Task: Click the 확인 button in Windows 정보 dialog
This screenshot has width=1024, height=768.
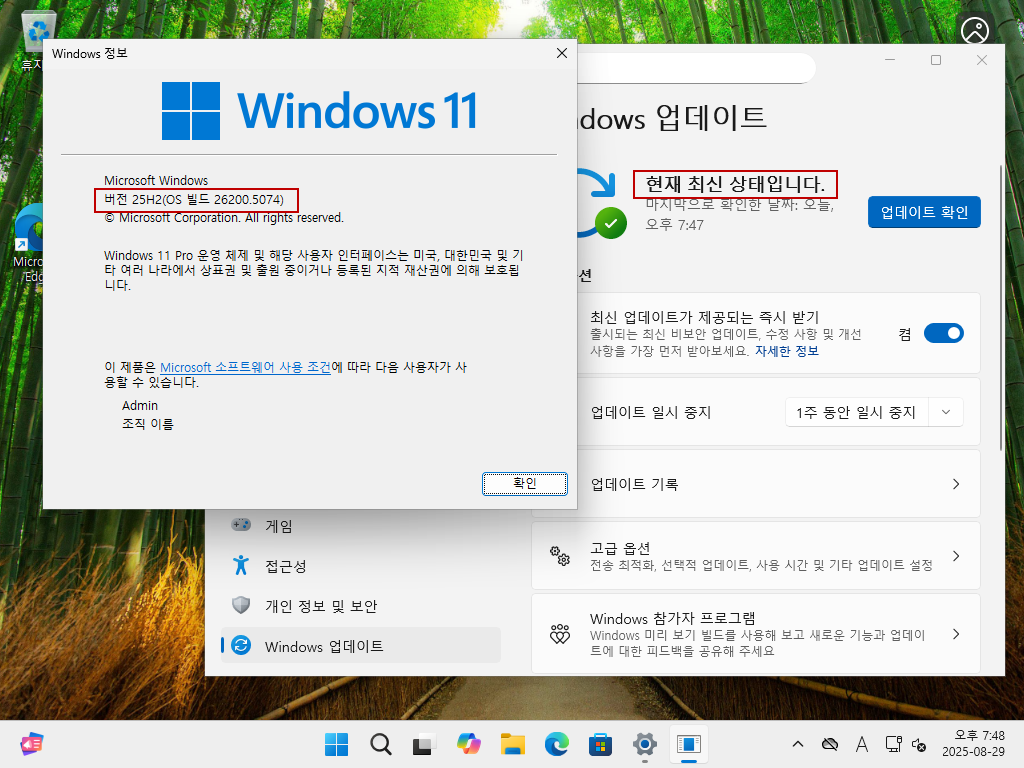Action: (524, 483)
